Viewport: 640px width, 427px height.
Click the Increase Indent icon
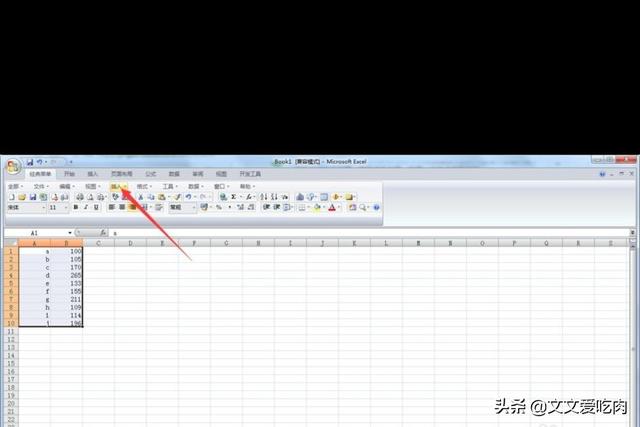coord(277,207)
